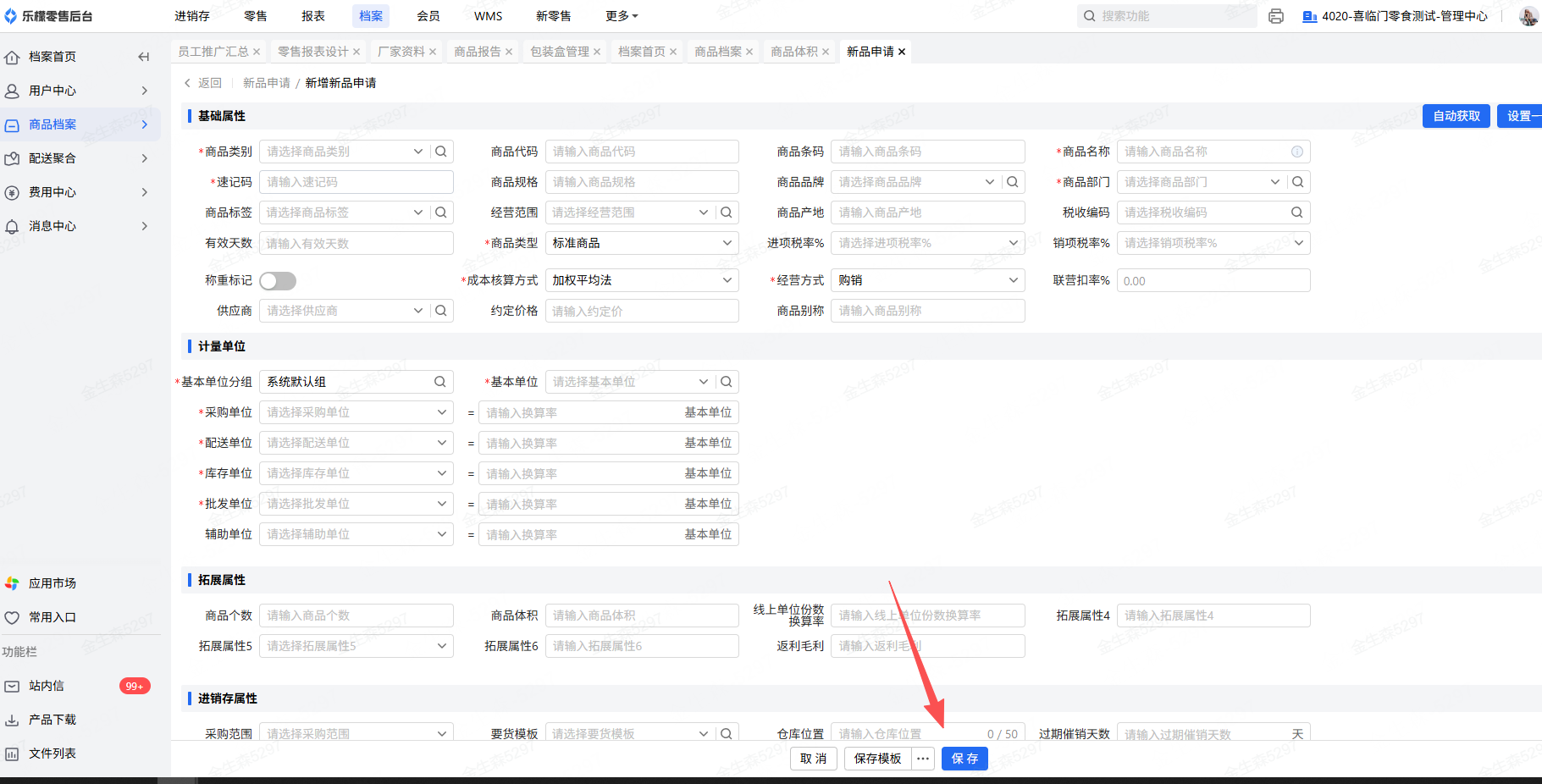Open the 成本核算方式 dropdown
This screenshot has height=784, width=1542.
[x=642, y=280]
